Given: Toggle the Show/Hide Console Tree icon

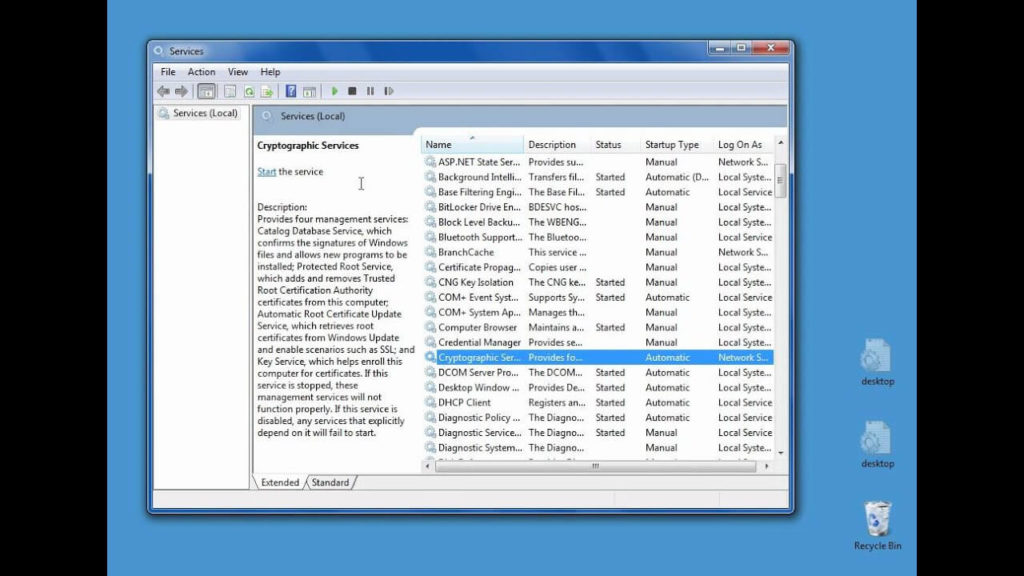Looking at the screenshot, I should pyautogui.click(x=206, y=91).
